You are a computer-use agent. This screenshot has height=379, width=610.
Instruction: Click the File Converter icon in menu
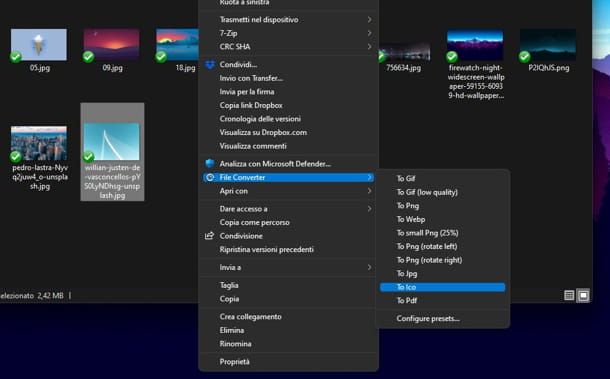point(210,177)
